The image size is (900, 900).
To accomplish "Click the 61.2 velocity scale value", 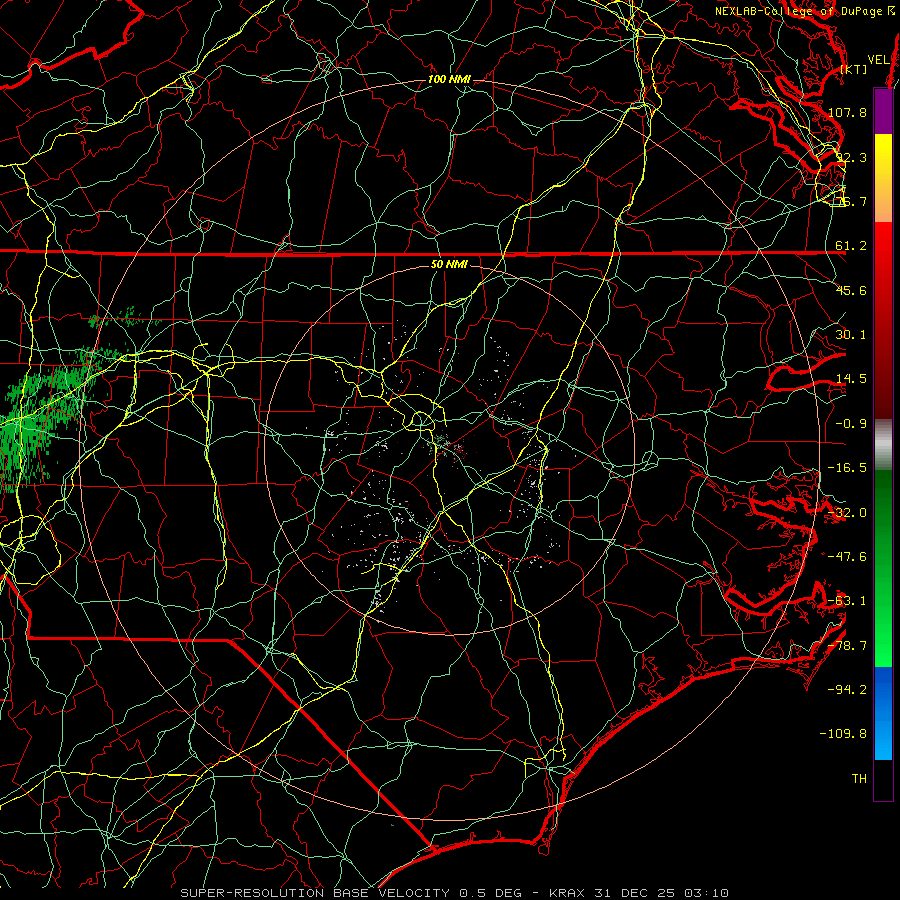I will point(851,246).
